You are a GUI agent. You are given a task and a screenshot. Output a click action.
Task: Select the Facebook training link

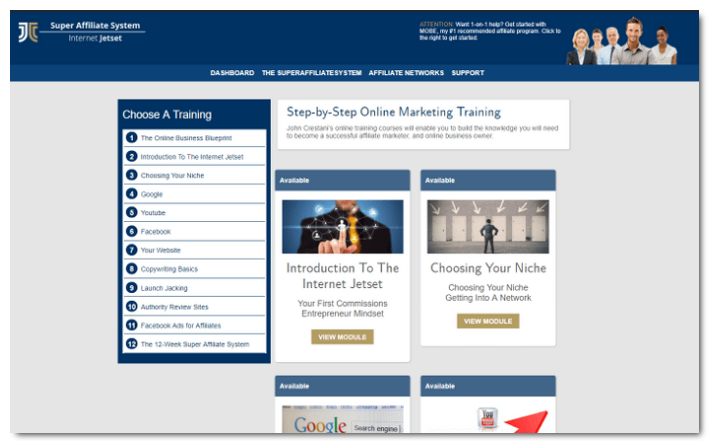click(x=155, y=232)
